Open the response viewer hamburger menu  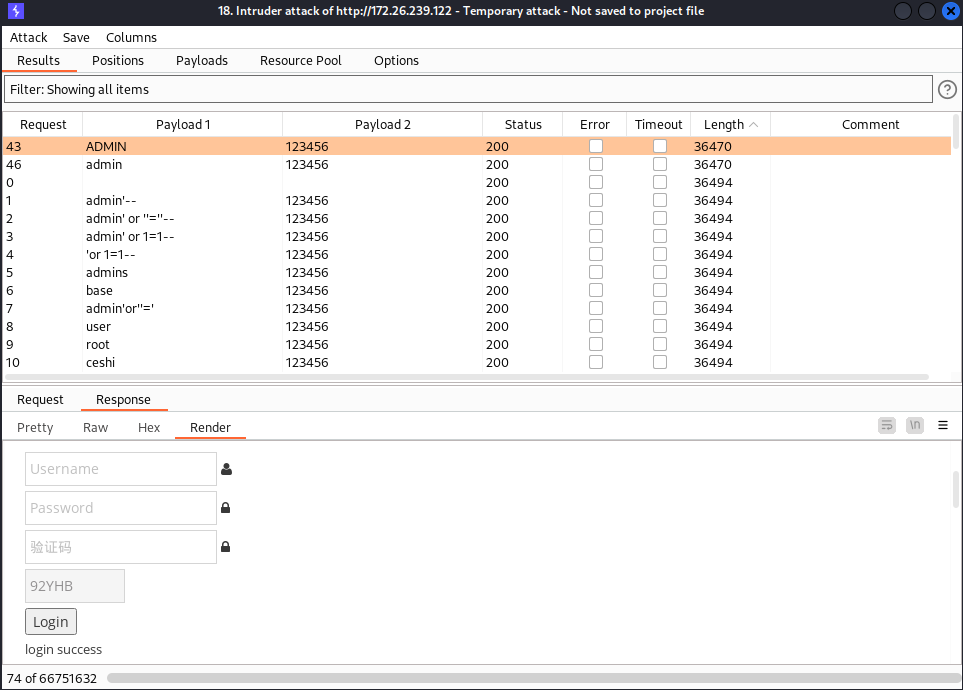click(x=943, y=425)
